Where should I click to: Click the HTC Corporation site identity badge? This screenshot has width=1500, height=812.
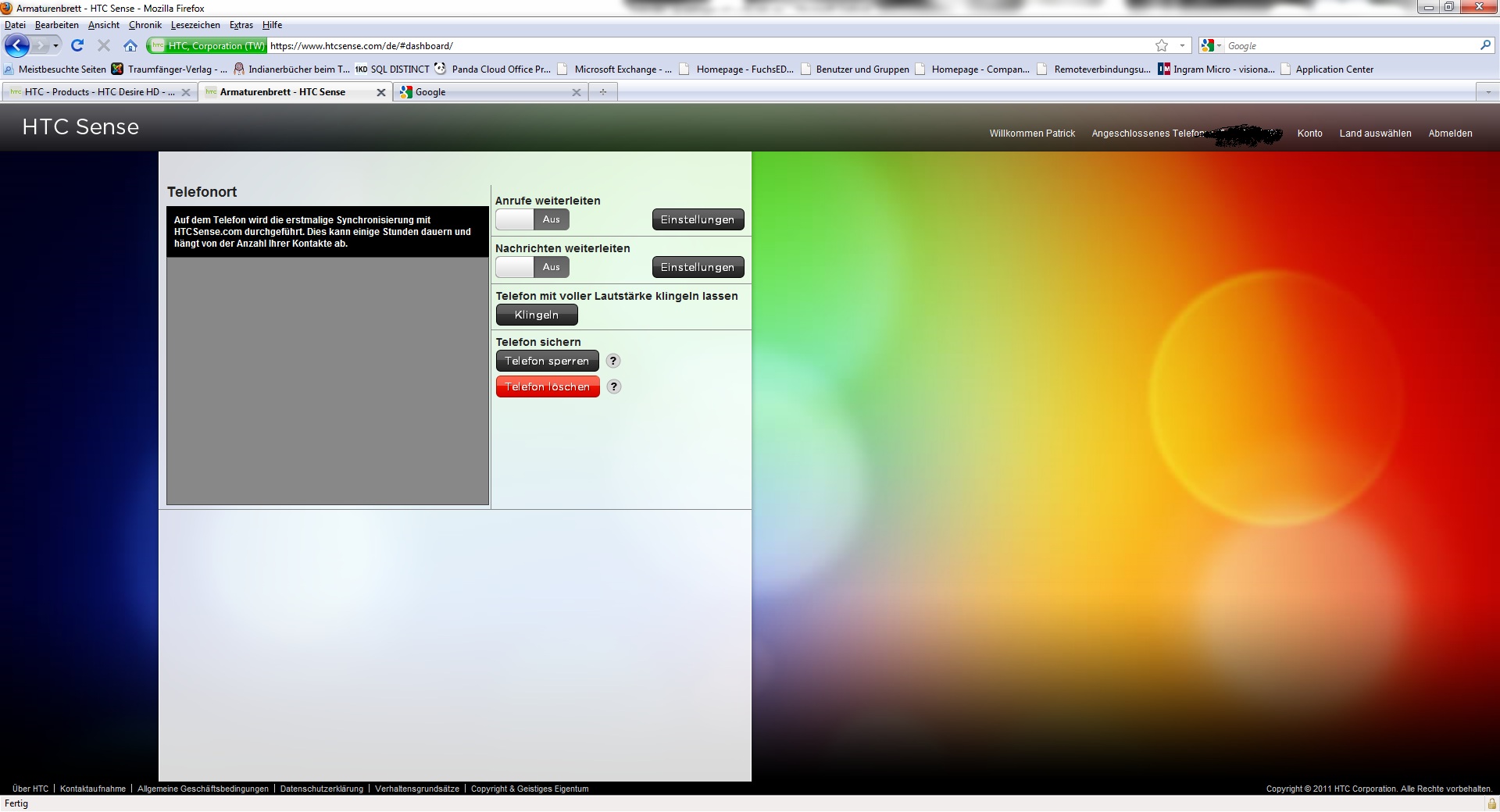(207, 46)
